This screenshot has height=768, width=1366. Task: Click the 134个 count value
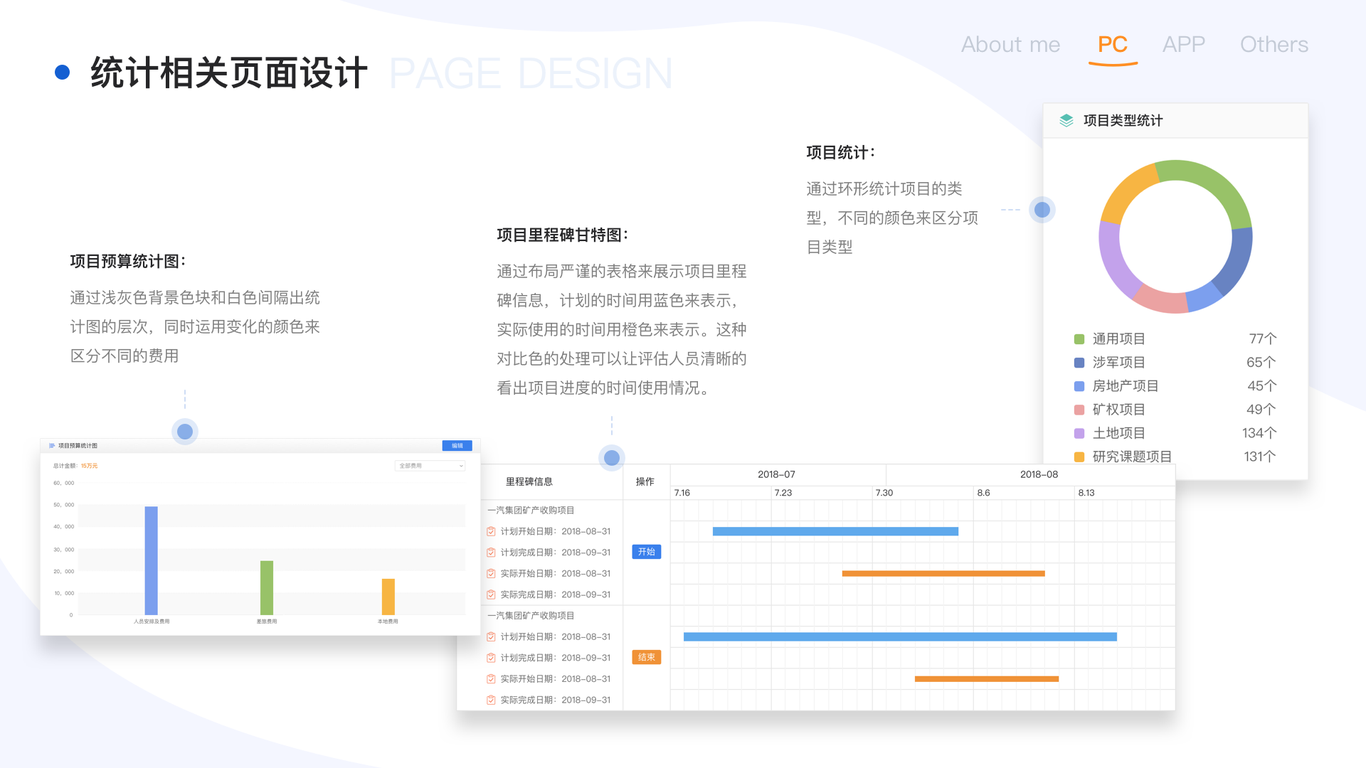pos(1258,433)
